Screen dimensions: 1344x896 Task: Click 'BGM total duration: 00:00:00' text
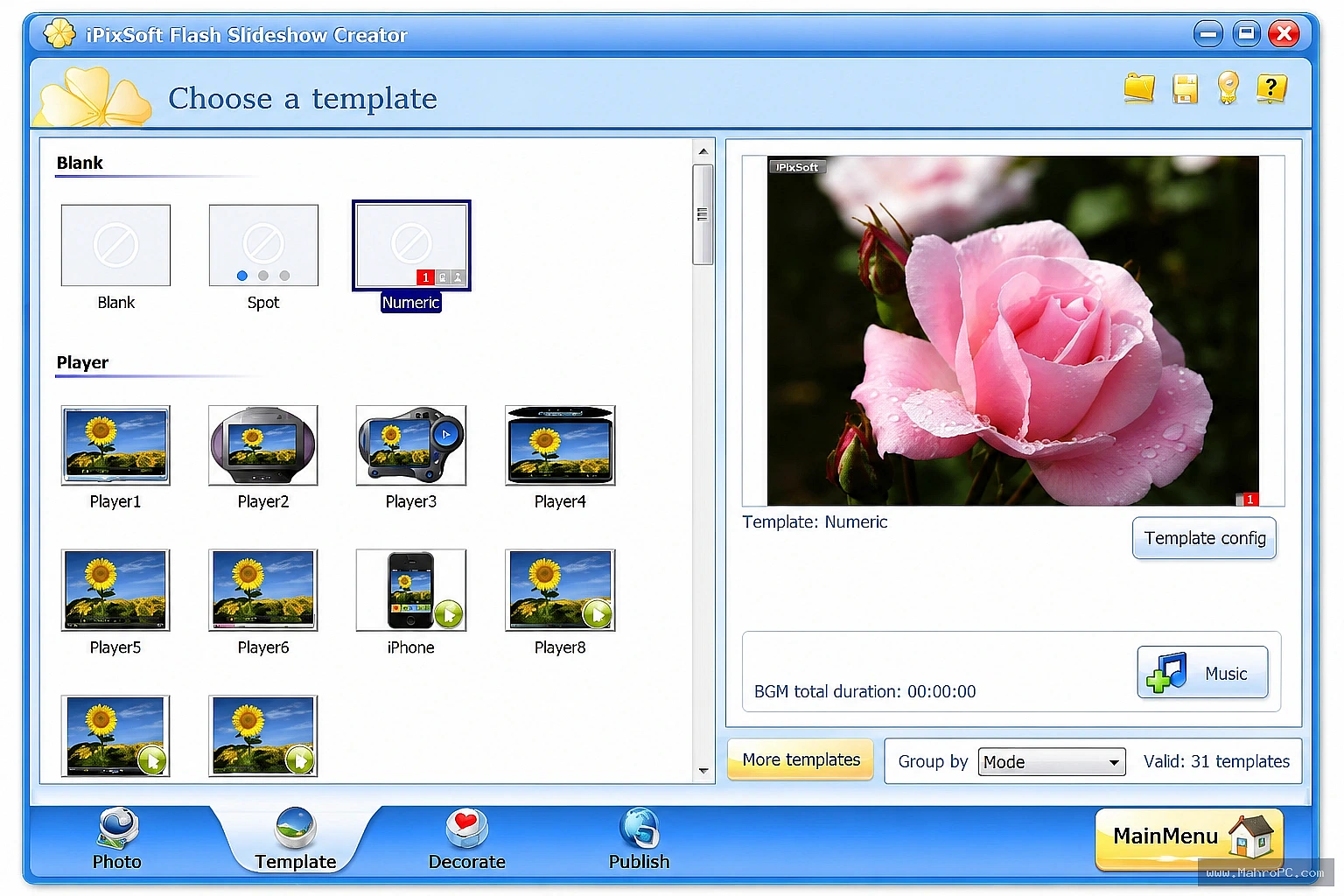[864, 691]
